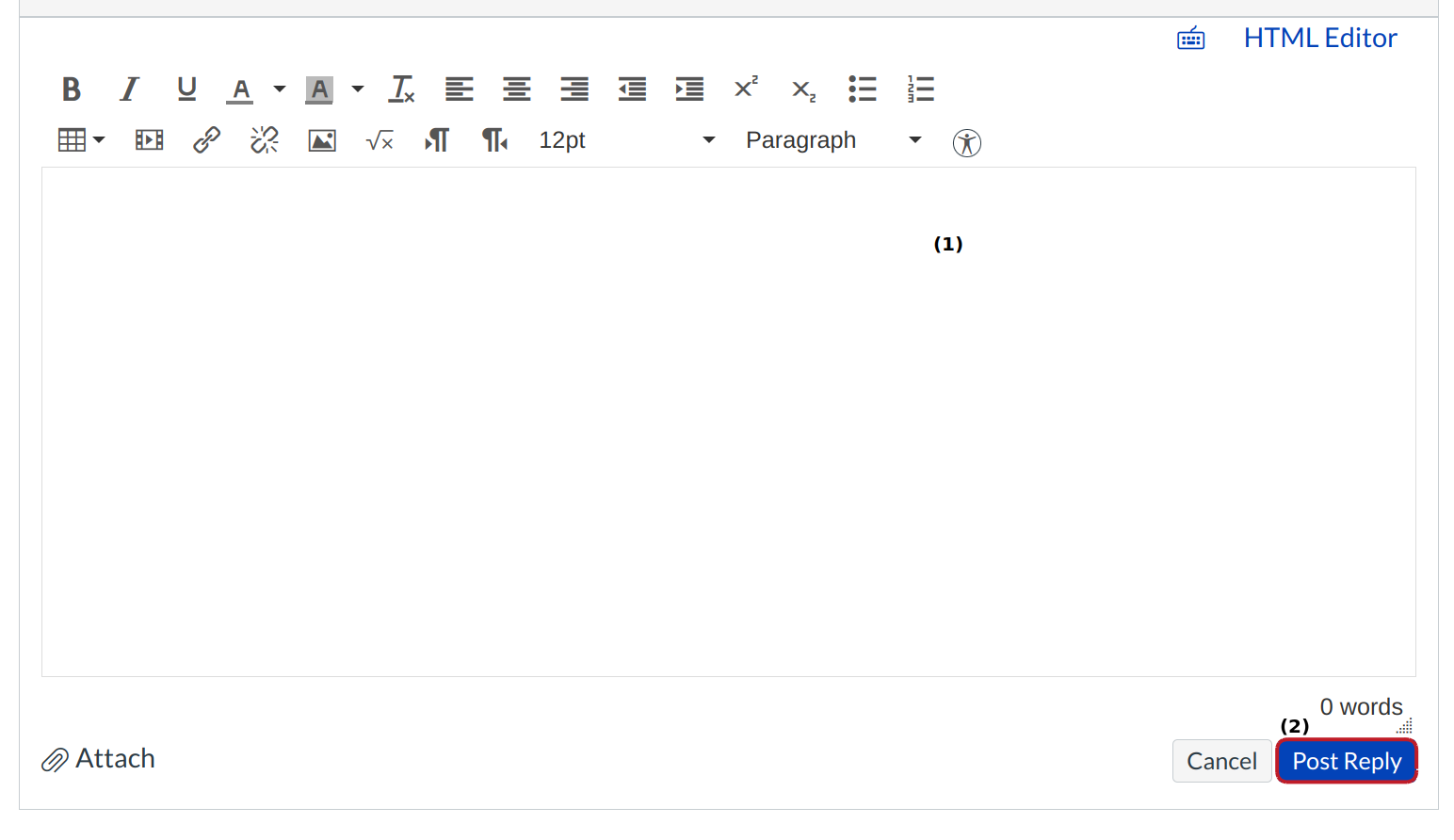Insert a hyperlink
Image resolution: width=1454 pixels, height=840 pixels.
(206, 139)
